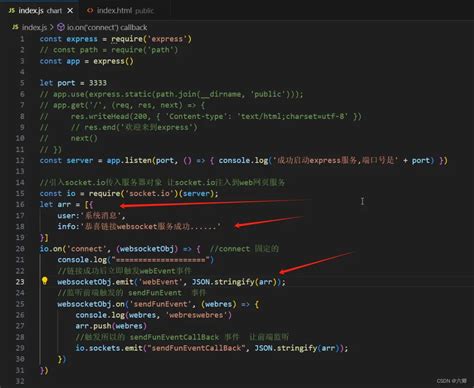Click 'let arr' on line 16
474x388 pixels.
pyautogui.click(x=55, y=204)
